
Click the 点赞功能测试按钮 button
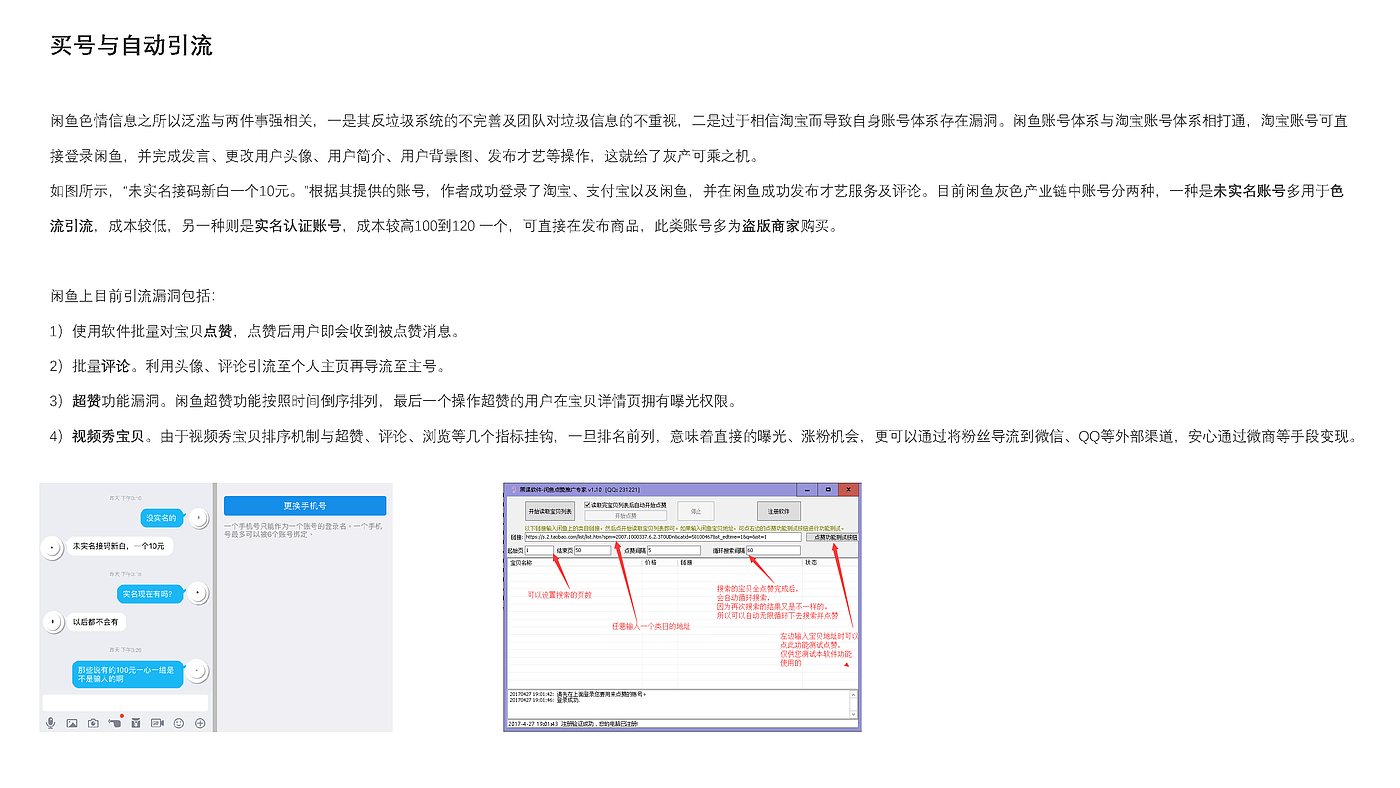pyautogui.click(x=831, y=537)
